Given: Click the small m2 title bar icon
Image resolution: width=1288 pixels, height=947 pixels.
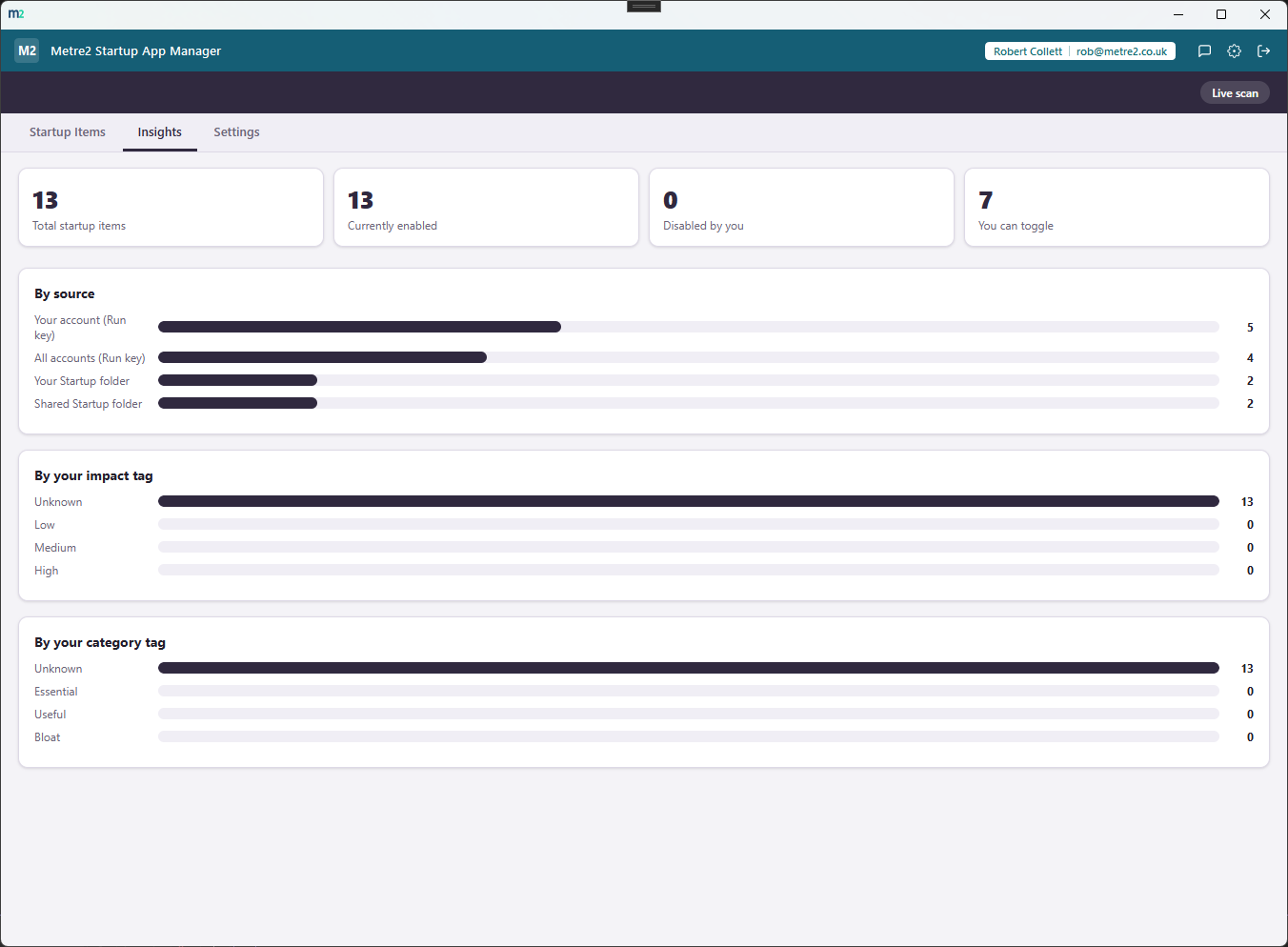Looking at the screenshot, I should 16,14.
